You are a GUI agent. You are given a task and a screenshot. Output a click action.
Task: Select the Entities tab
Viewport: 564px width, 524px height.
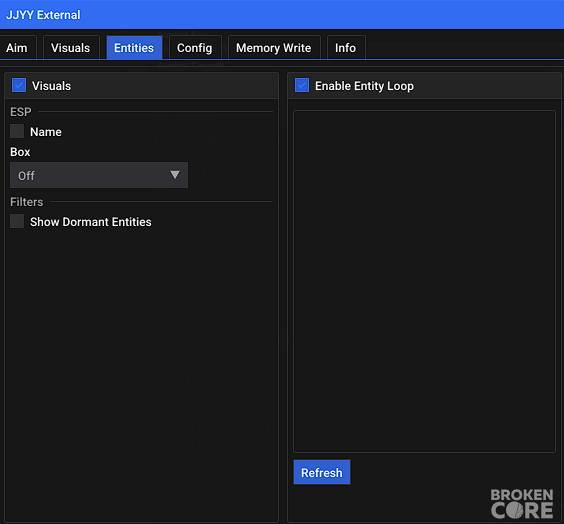click(x=134, y=47)
